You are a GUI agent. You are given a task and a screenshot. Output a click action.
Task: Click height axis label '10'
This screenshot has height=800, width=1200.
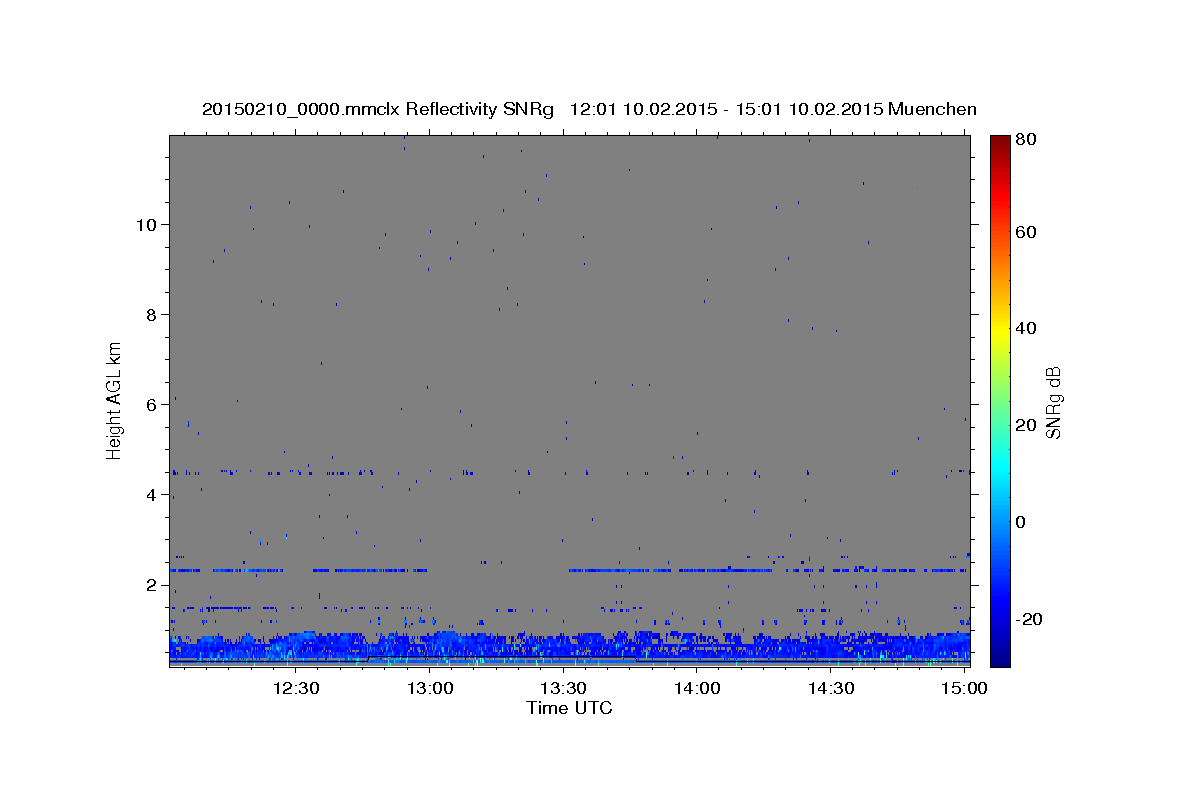coord(146,224)
